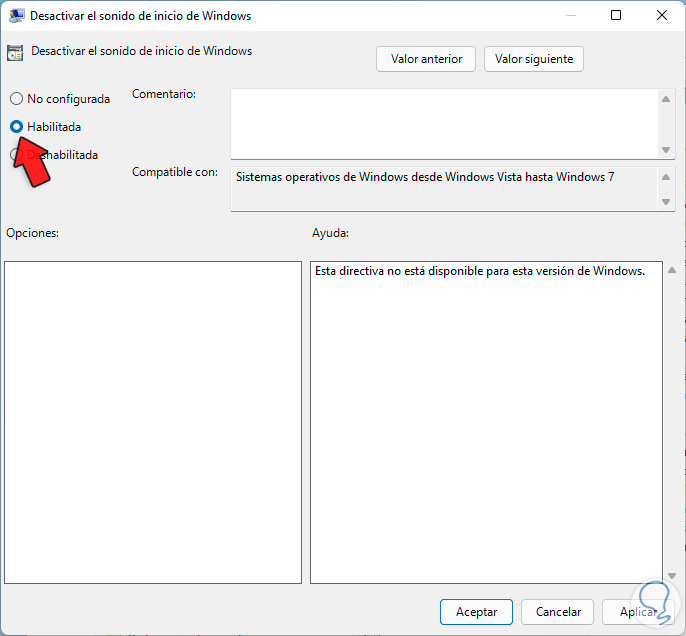Go to Valor siguiente setting
This screenshot has width=686, height=636.
pos(534,59)
